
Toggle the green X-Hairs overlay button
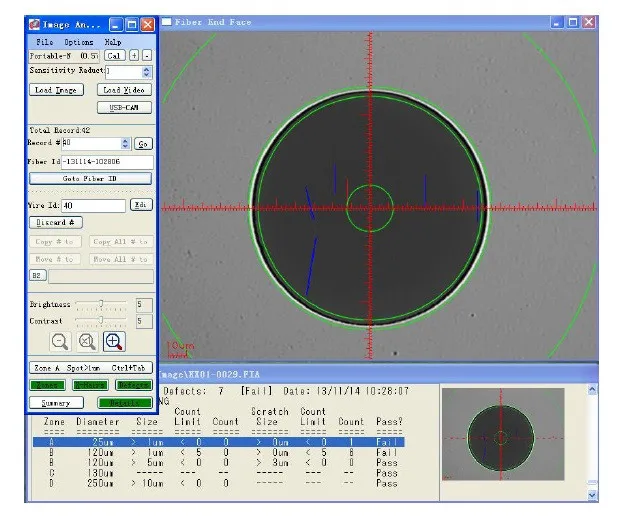90,384
